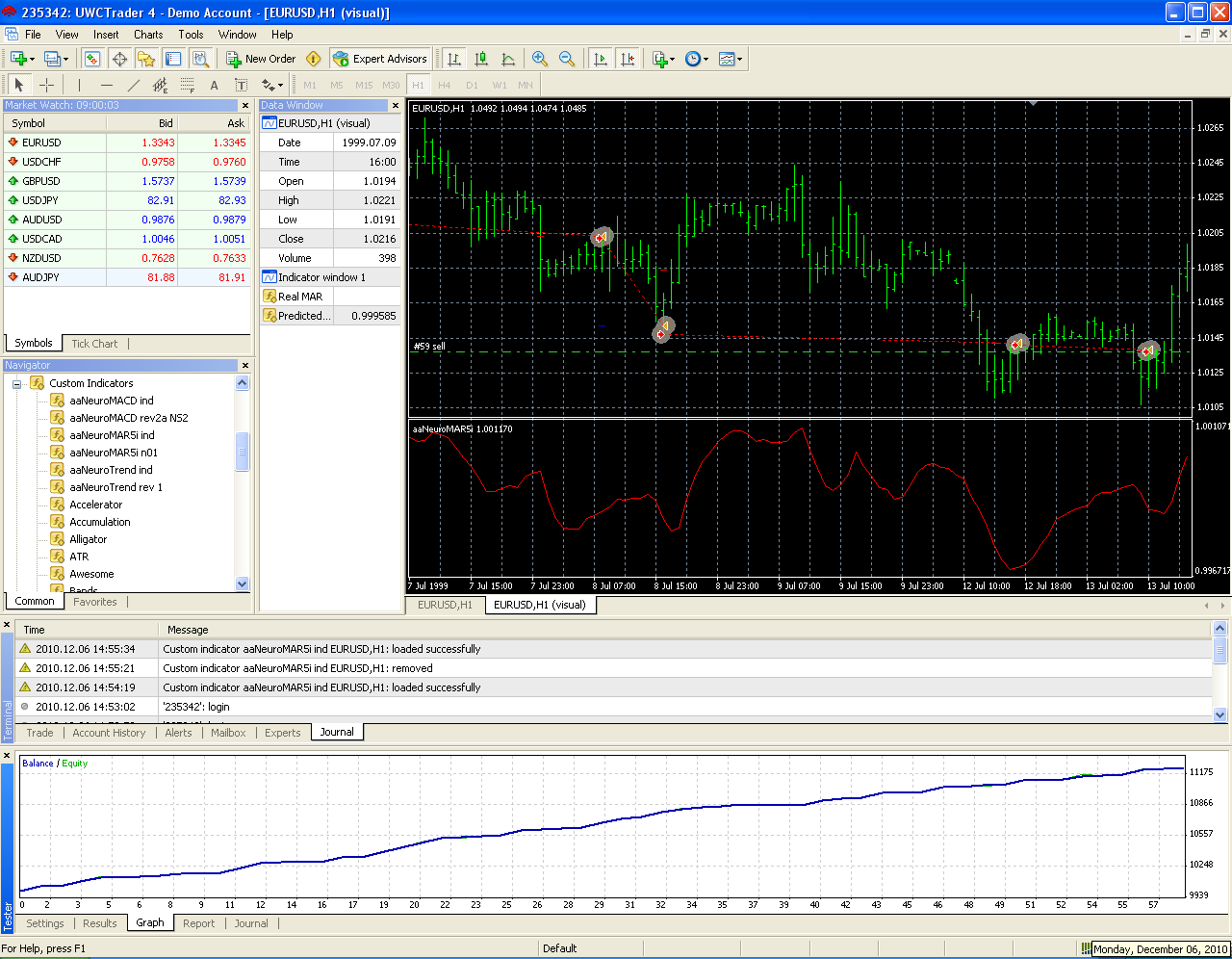Screen dimensions: 1232x959
Task: Toggle the Terminal window icon
Action: click(x=173, y=59)
